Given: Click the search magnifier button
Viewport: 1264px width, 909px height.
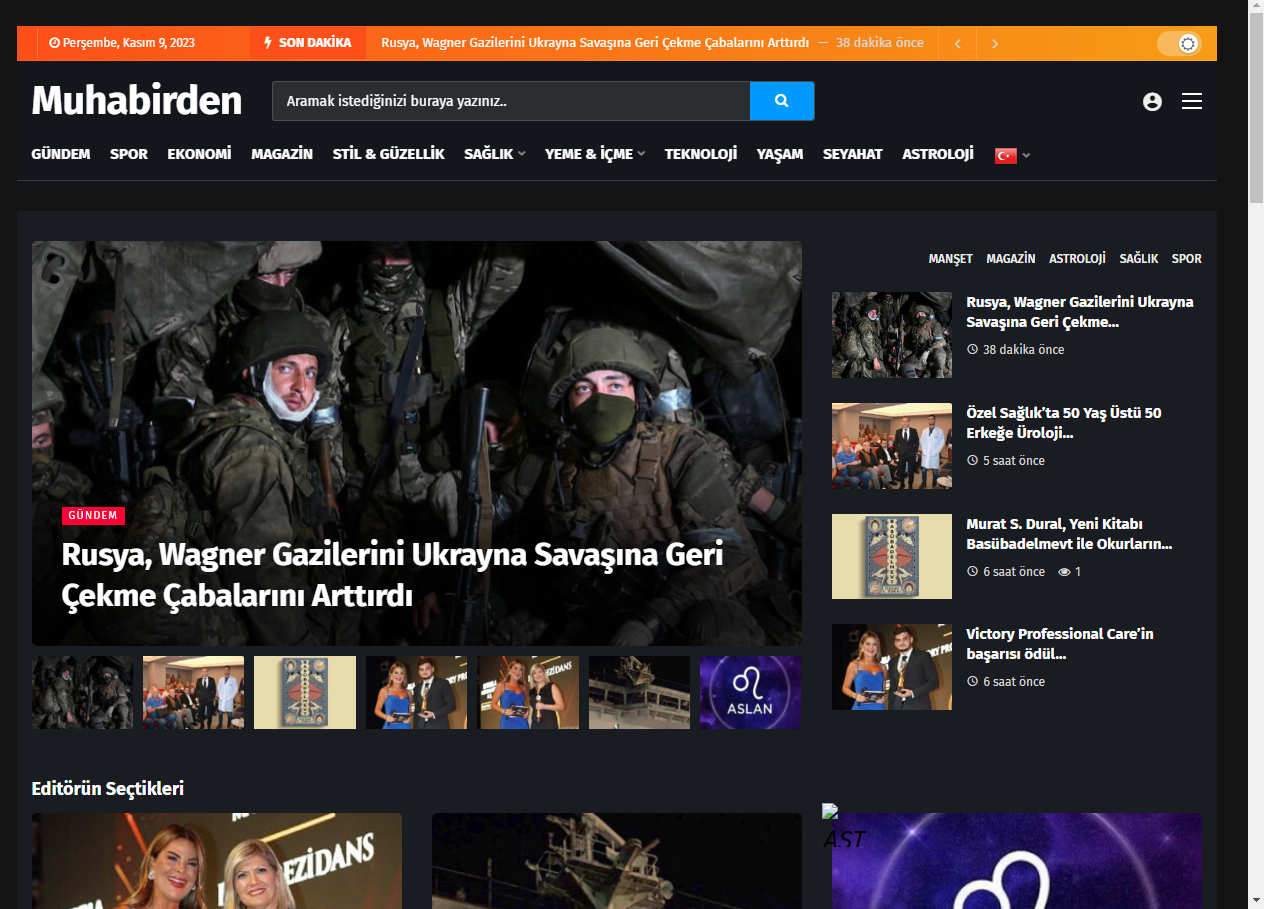Looking at the screenshot, I should (782, 101).
